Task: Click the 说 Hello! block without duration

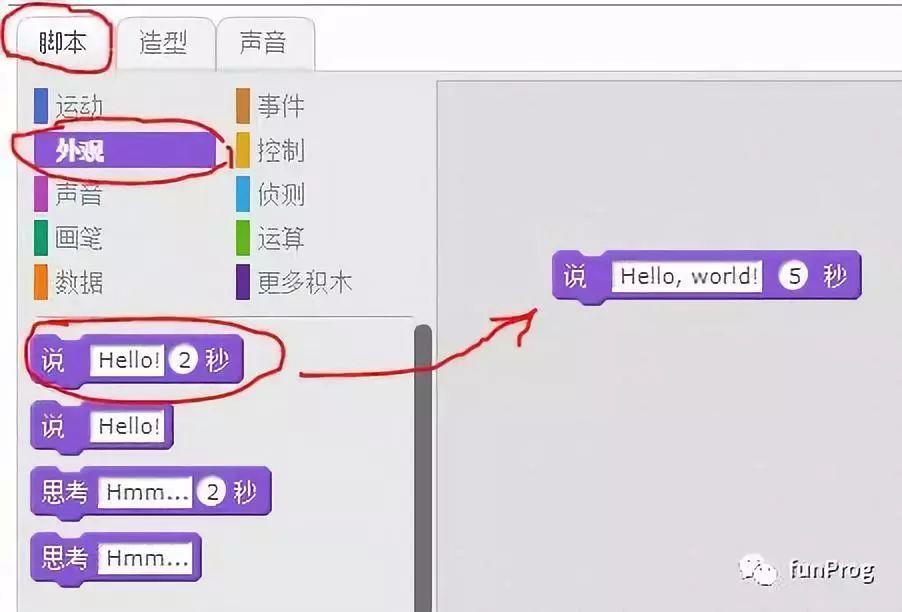Action: [52, 427]
